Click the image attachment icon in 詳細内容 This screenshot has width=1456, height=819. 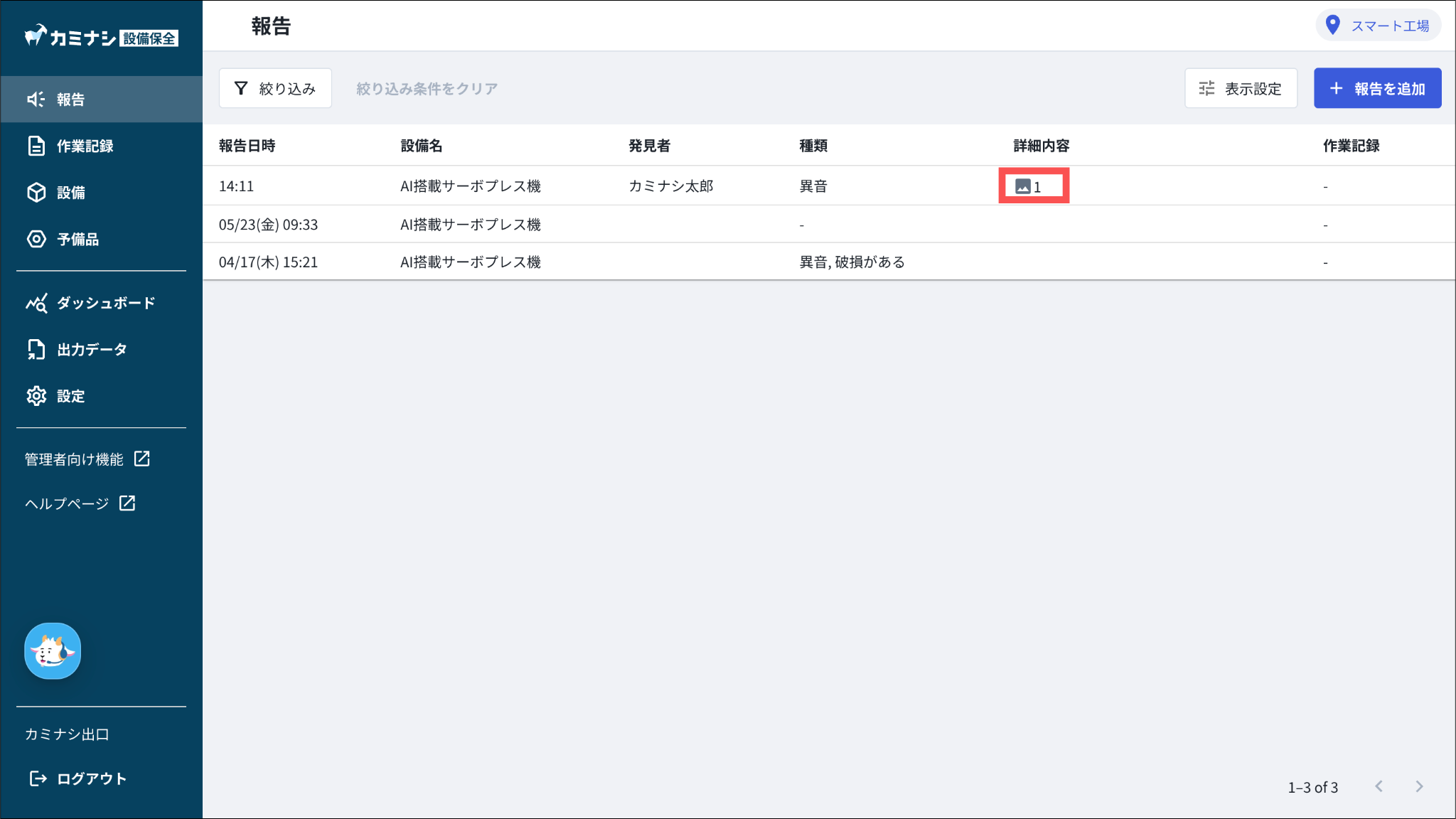(1023, 187)
